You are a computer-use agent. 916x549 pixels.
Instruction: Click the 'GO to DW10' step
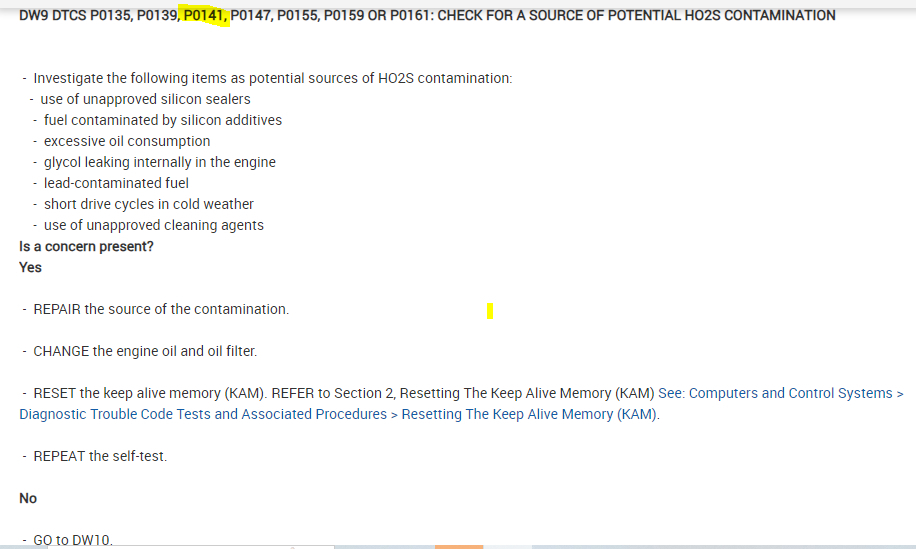point(73,540)
